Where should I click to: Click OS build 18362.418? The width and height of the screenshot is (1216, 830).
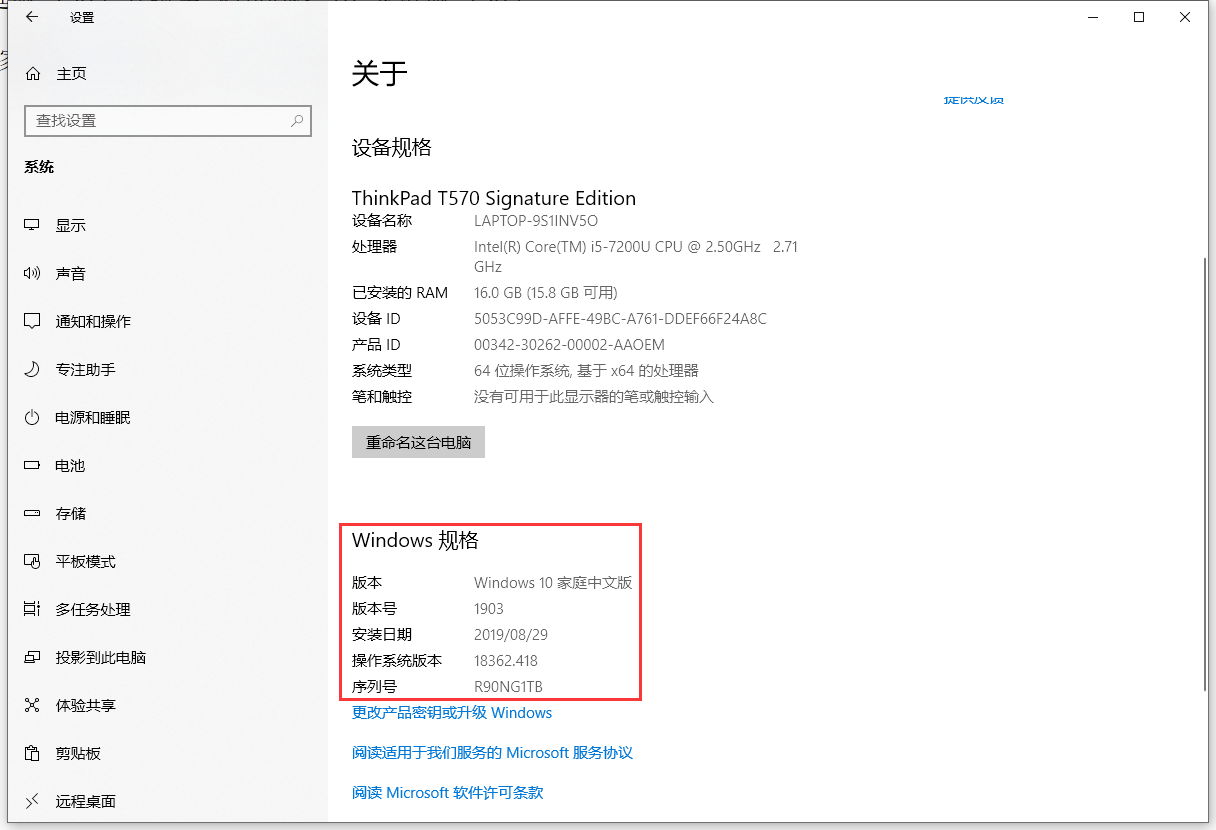506,661
